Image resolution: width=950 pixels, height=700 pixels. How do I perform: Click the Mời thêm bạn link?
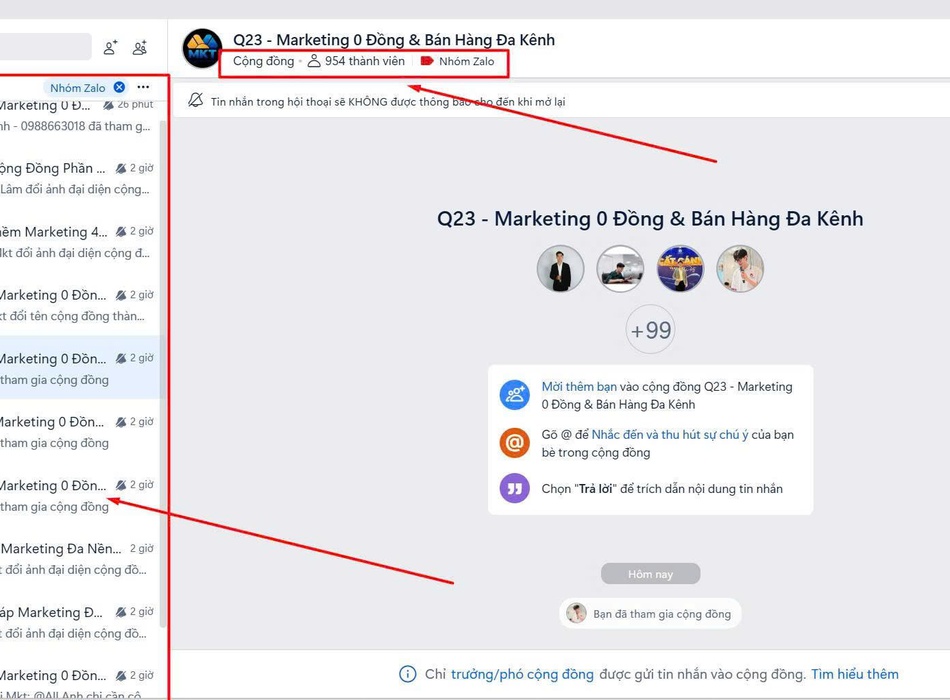tap(579, 387)
